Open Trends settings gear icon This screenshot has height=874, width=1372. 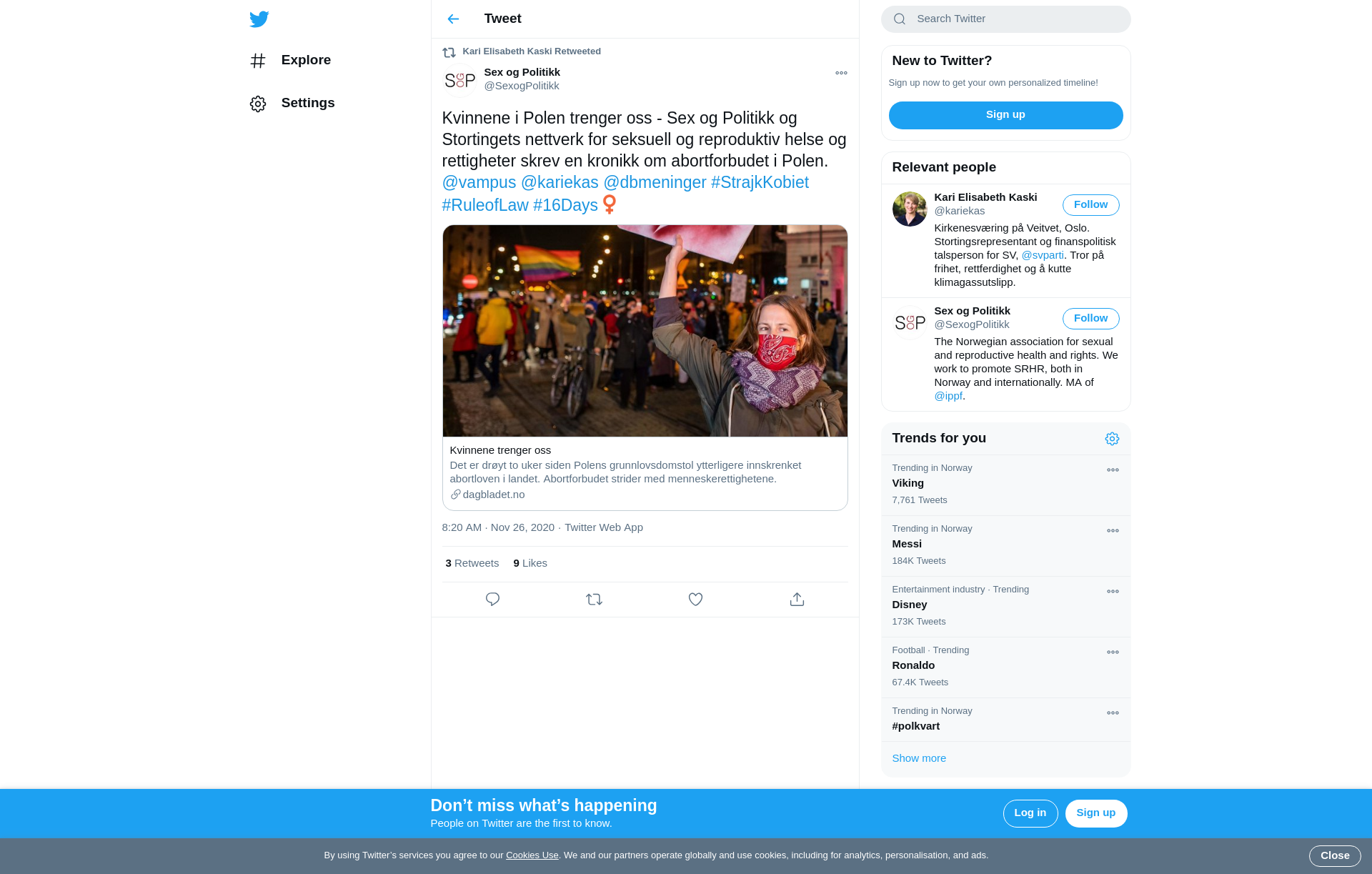coord(1112,439)
